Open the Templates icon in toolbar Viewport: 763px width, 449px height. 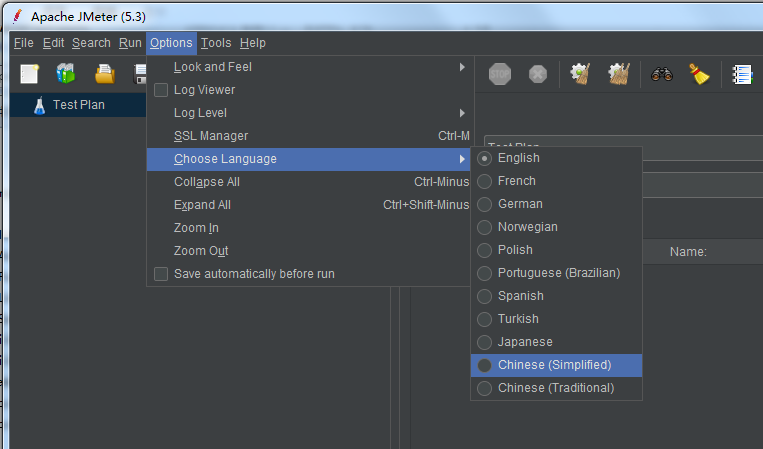coord(66,74)
